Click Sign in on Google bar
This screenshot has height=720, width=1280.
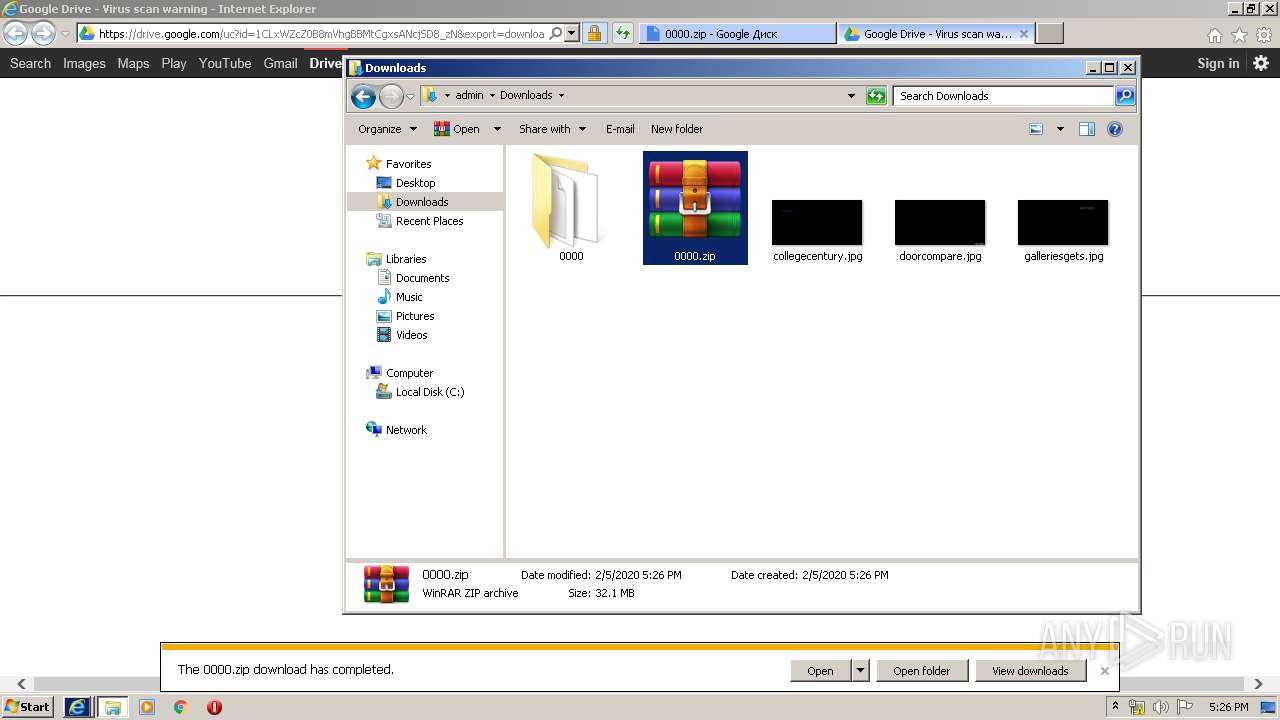coord(1218,63)
